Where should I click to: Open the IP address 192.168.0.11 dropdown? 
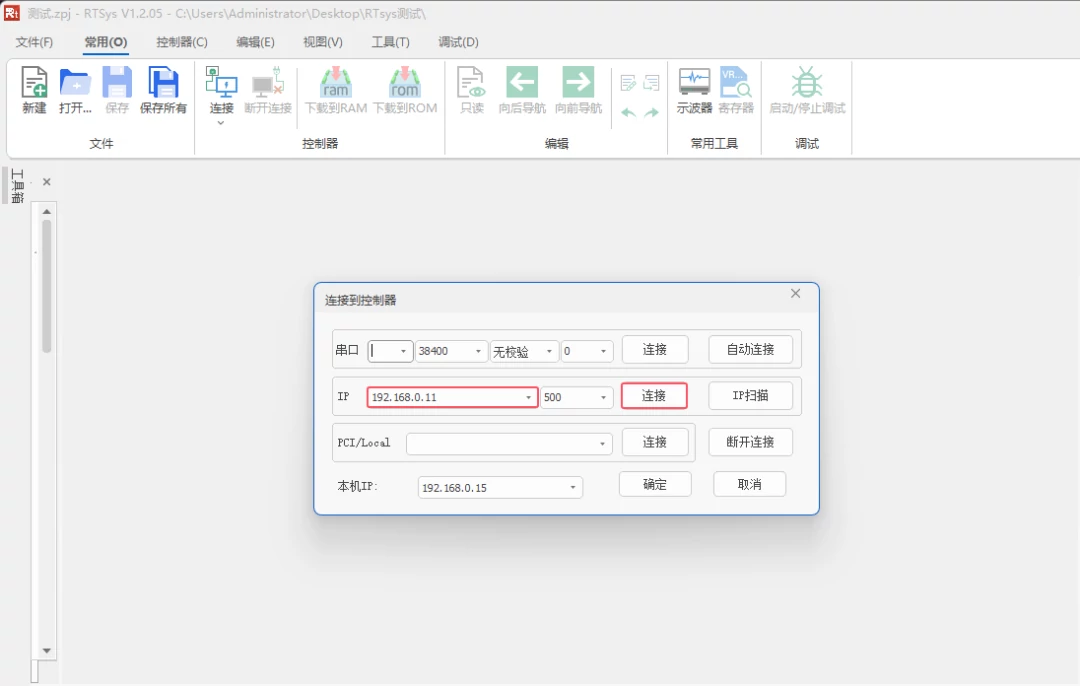(528, 397)
